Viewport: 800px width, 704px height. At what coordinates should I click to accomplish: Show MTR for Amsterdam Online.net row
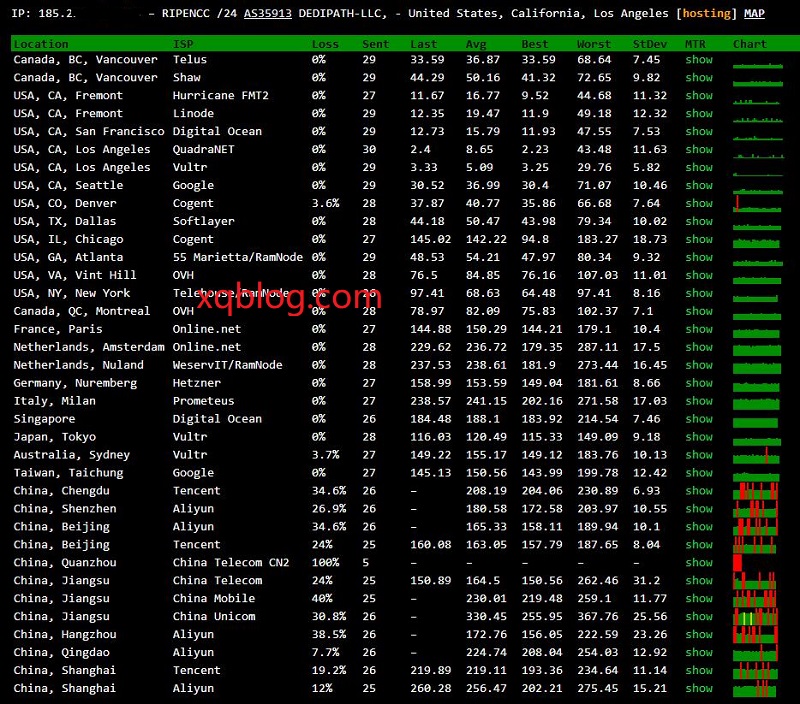(x=698, y=347)
